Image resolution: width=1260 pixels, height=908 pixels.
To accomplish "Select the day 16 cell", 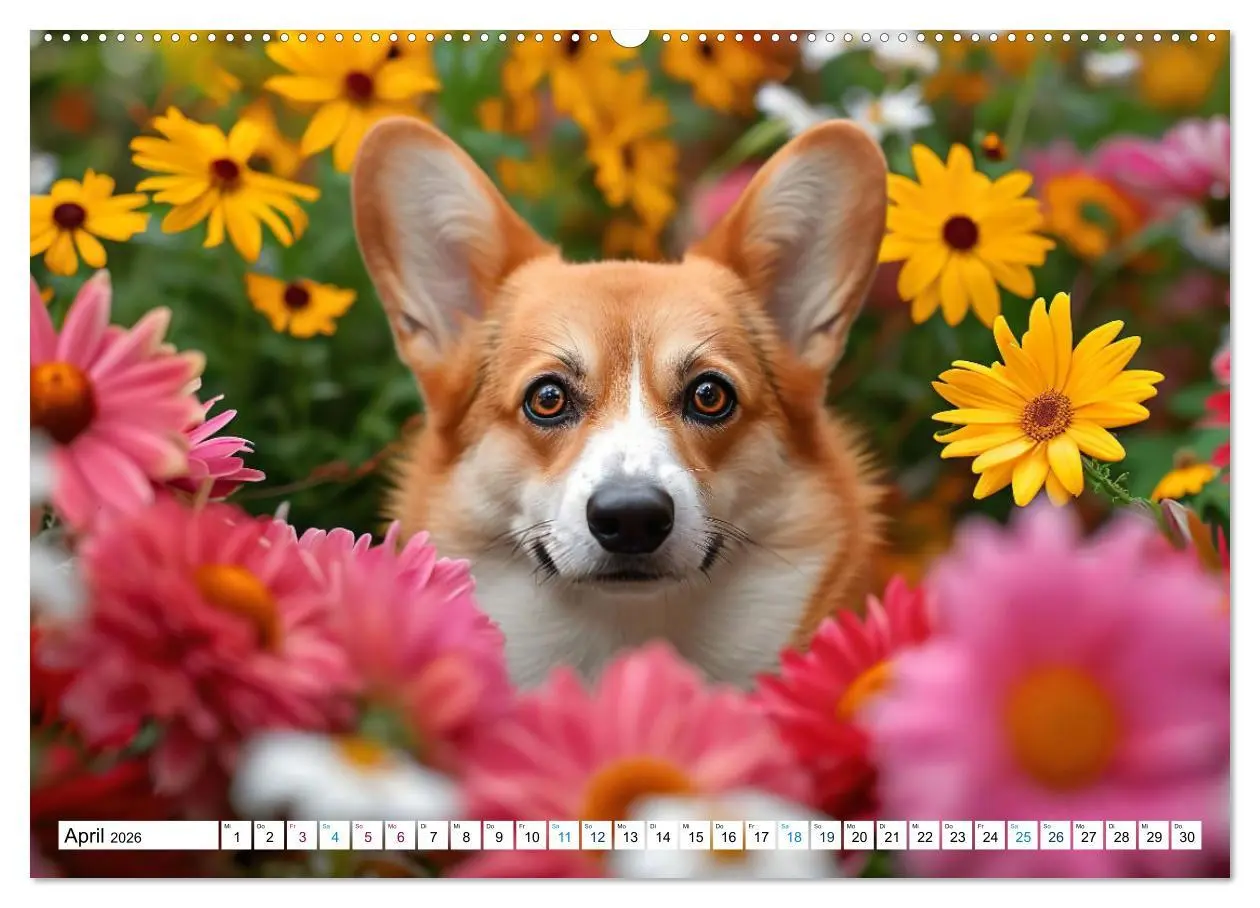I will [728, 836].
